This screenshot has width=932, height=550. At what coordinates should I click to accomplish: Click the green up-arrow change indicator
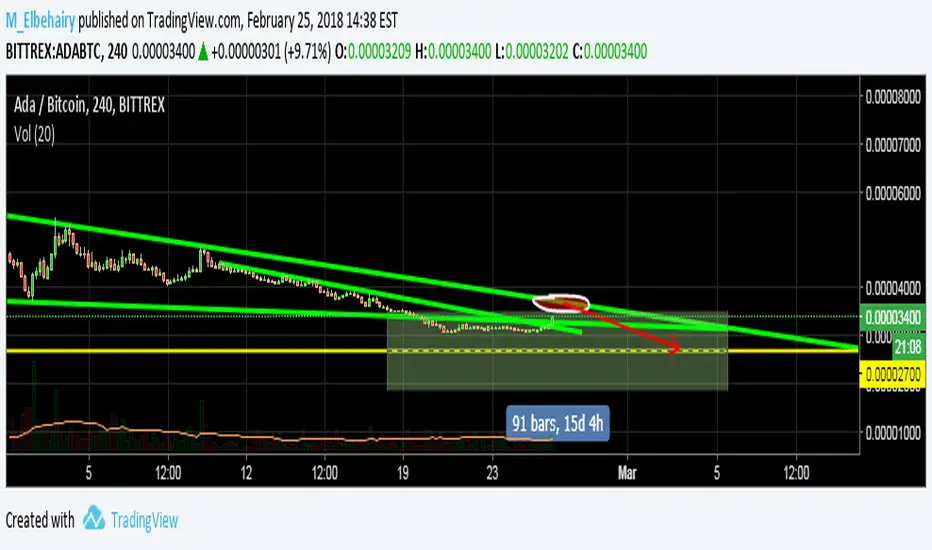click(x=203, y=52)
